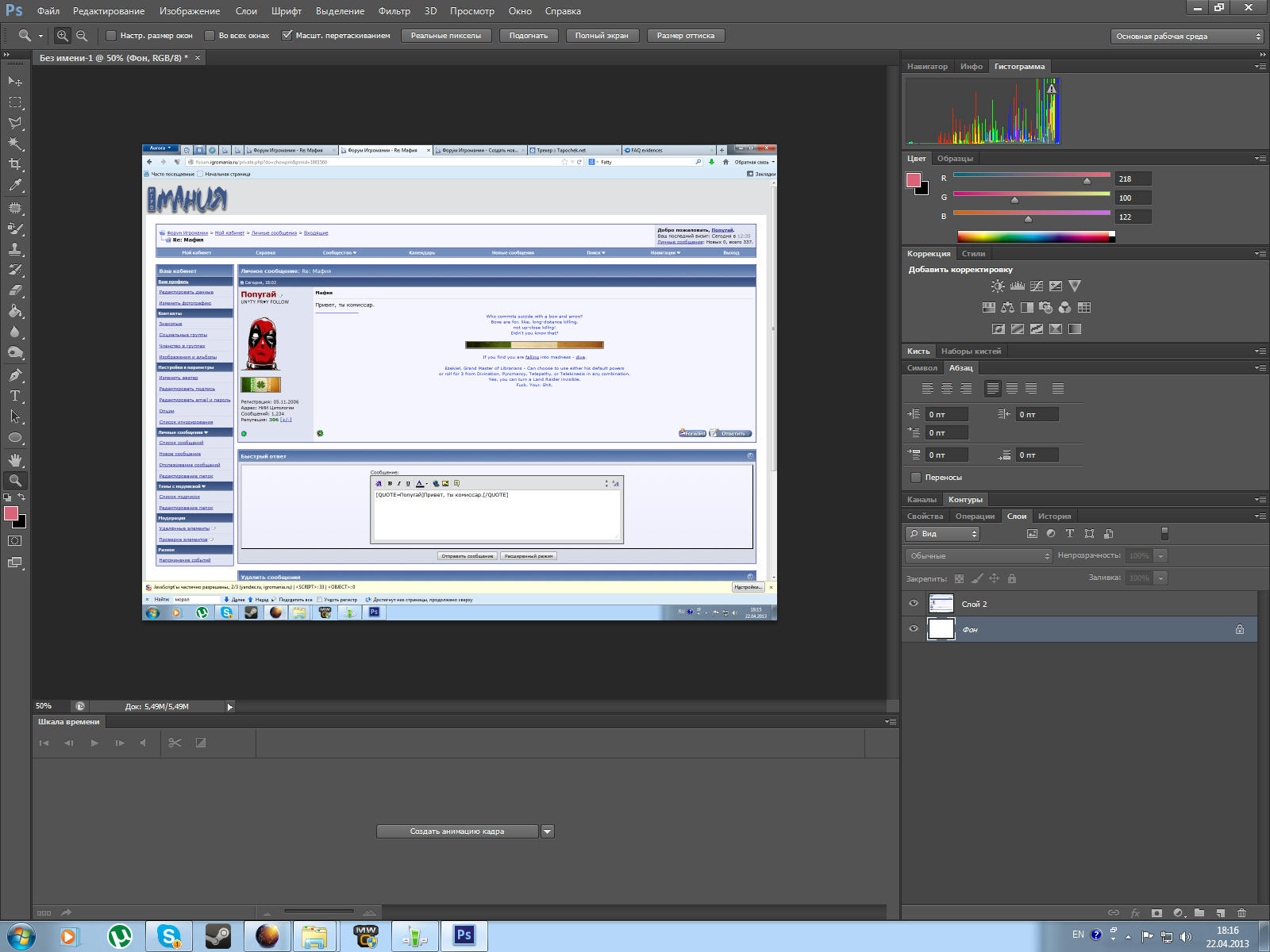Screen dimensions: 1270x952
Task: Click the 'Реальные пикселы' button
Action: [x=446, y=36]
